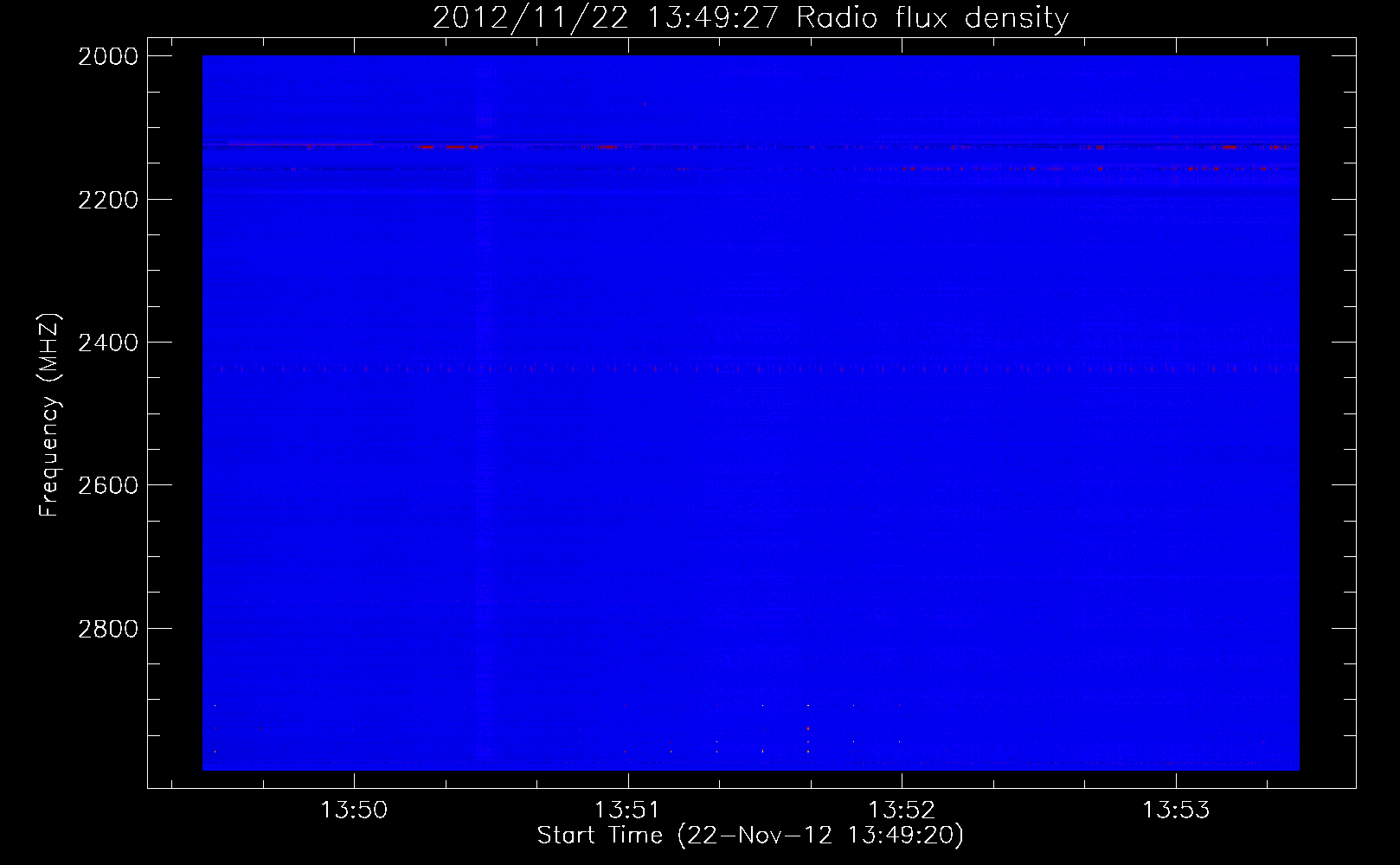1400x865 pixels.
Task: Click the plot title 'Radio flux density'
Action: (933, 18)
